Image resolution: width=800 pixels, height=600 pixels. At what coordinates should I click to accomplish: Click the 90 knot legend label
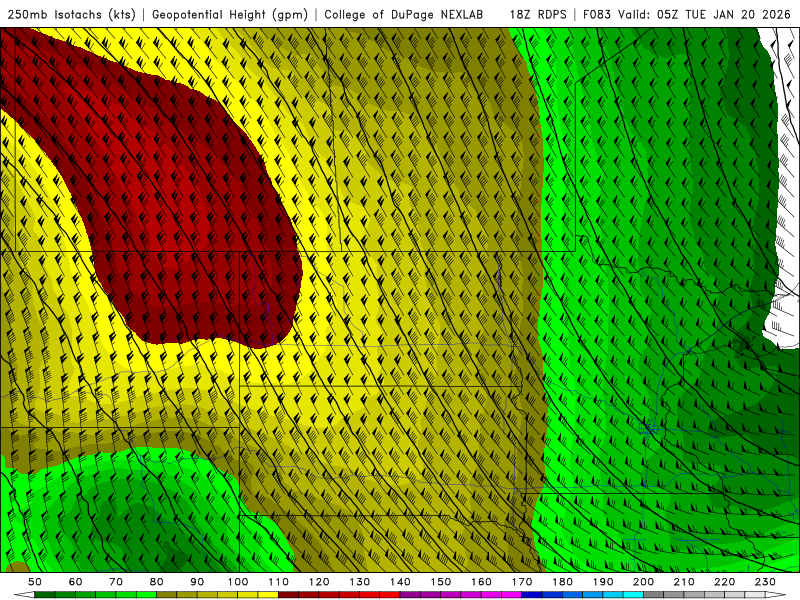tap(197, 582)
